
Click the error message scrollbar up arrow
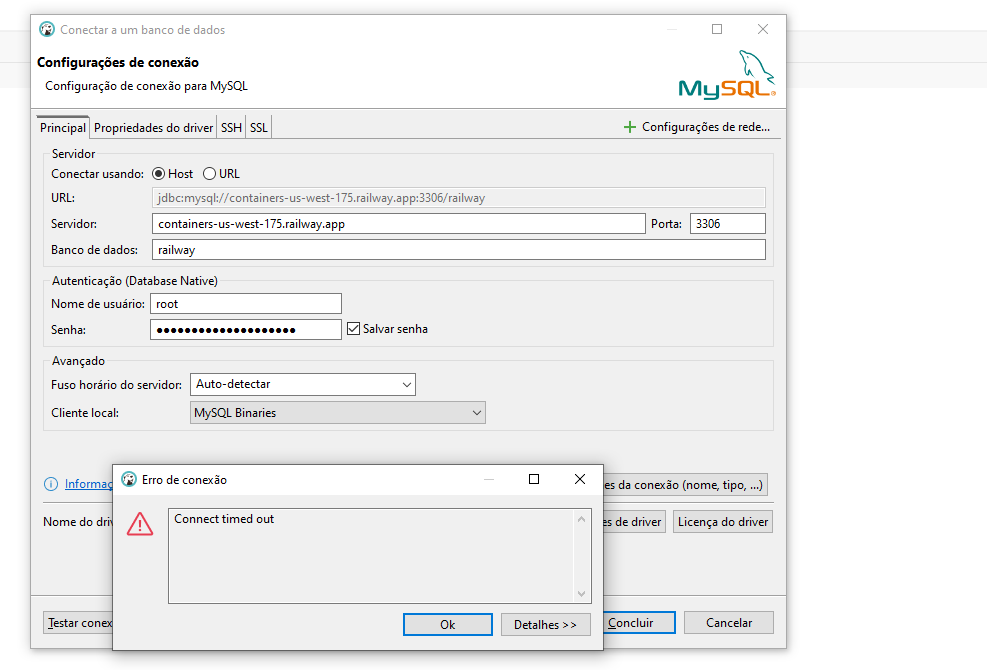(582, 519)
